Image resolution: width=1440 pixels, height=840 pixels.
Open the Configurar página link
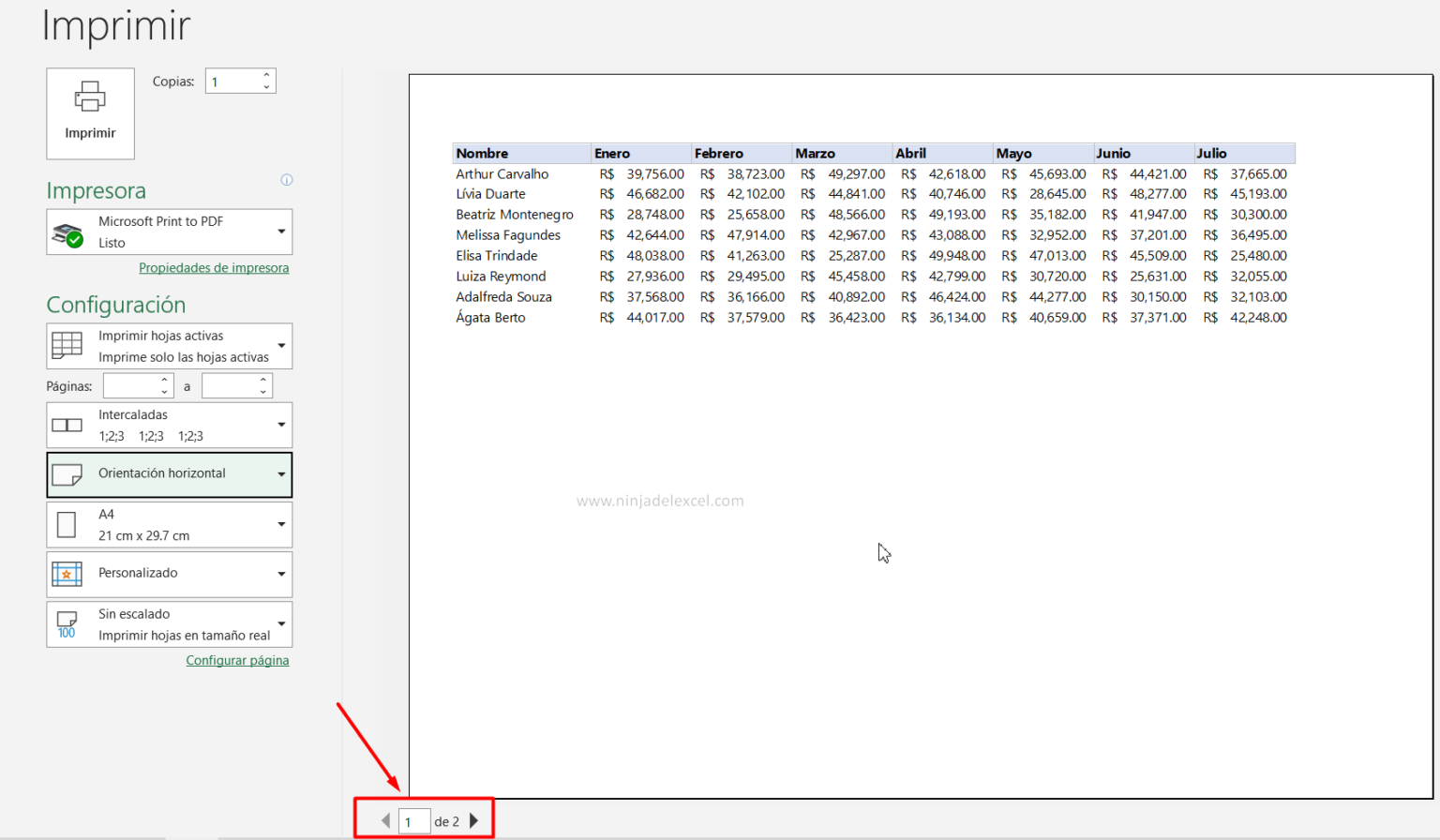pyautogui.click(x=237, y=661)
